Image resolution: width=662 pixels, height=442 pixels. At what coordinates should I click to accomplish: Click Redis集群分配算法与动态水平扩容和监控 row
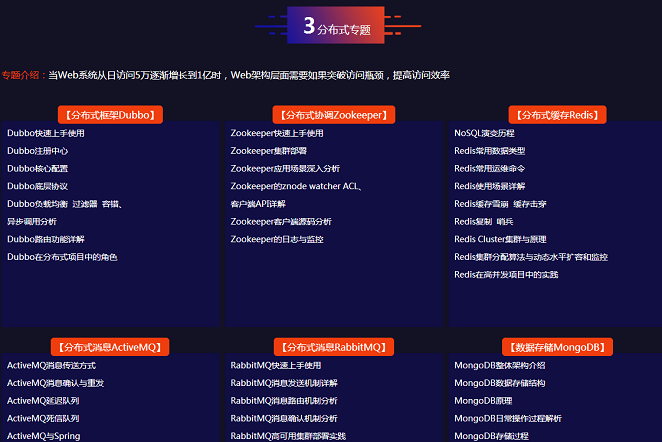531,257
